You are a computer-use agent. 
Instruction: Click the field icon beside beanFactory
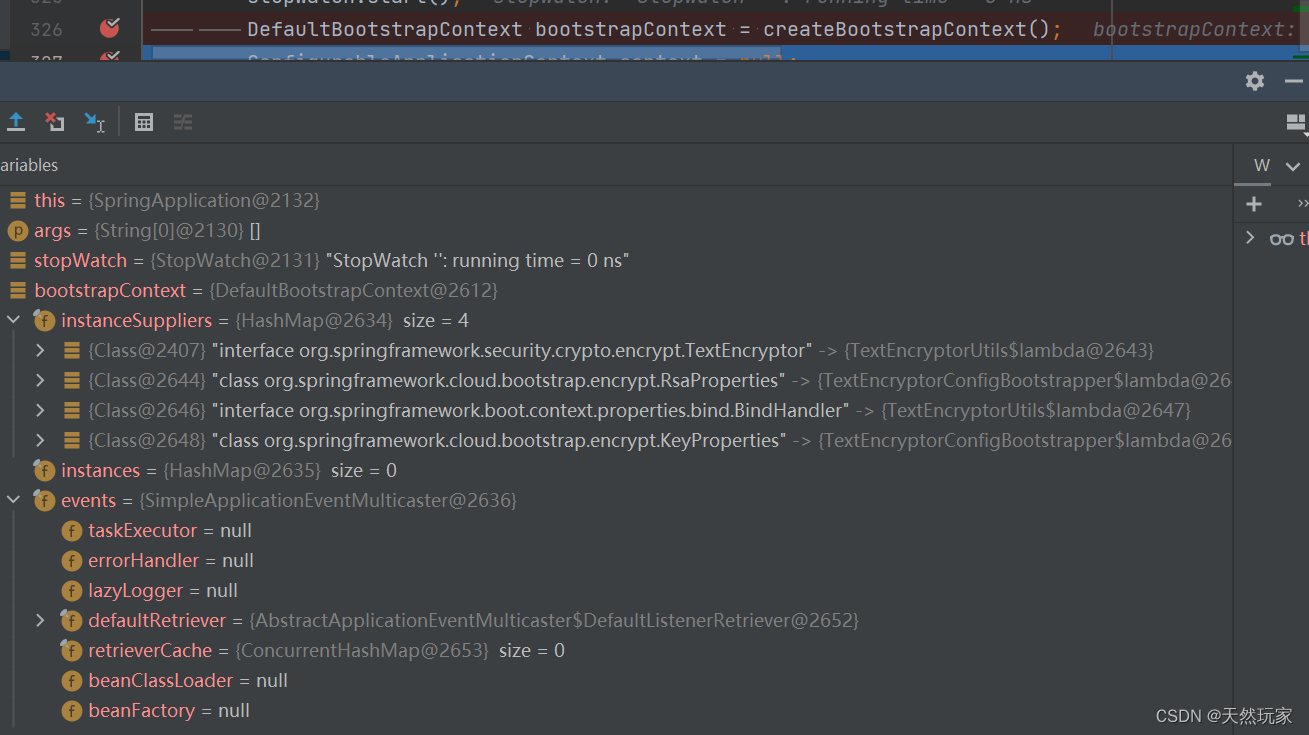[71, 710]
